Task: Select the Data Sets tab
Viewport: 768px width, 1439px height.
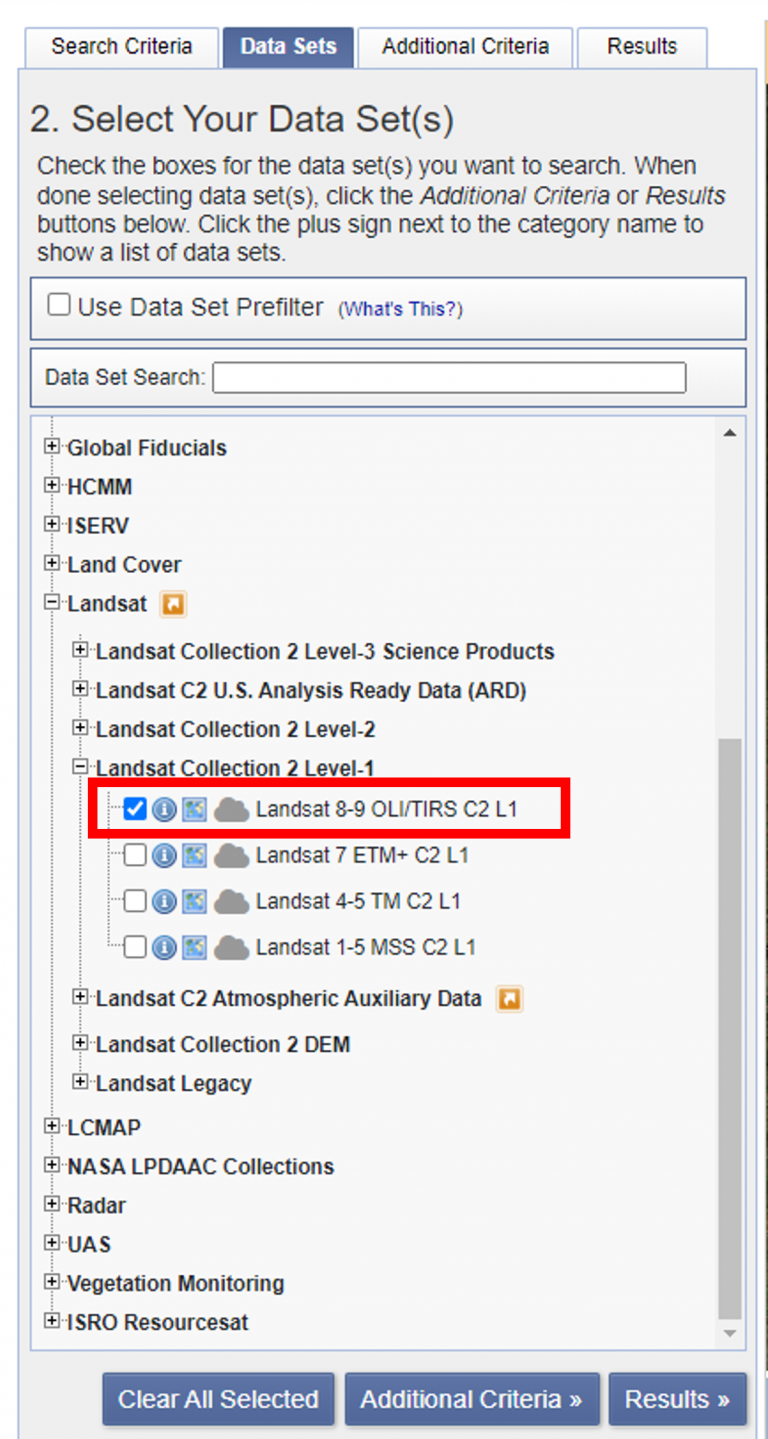Action: (288, 47)
